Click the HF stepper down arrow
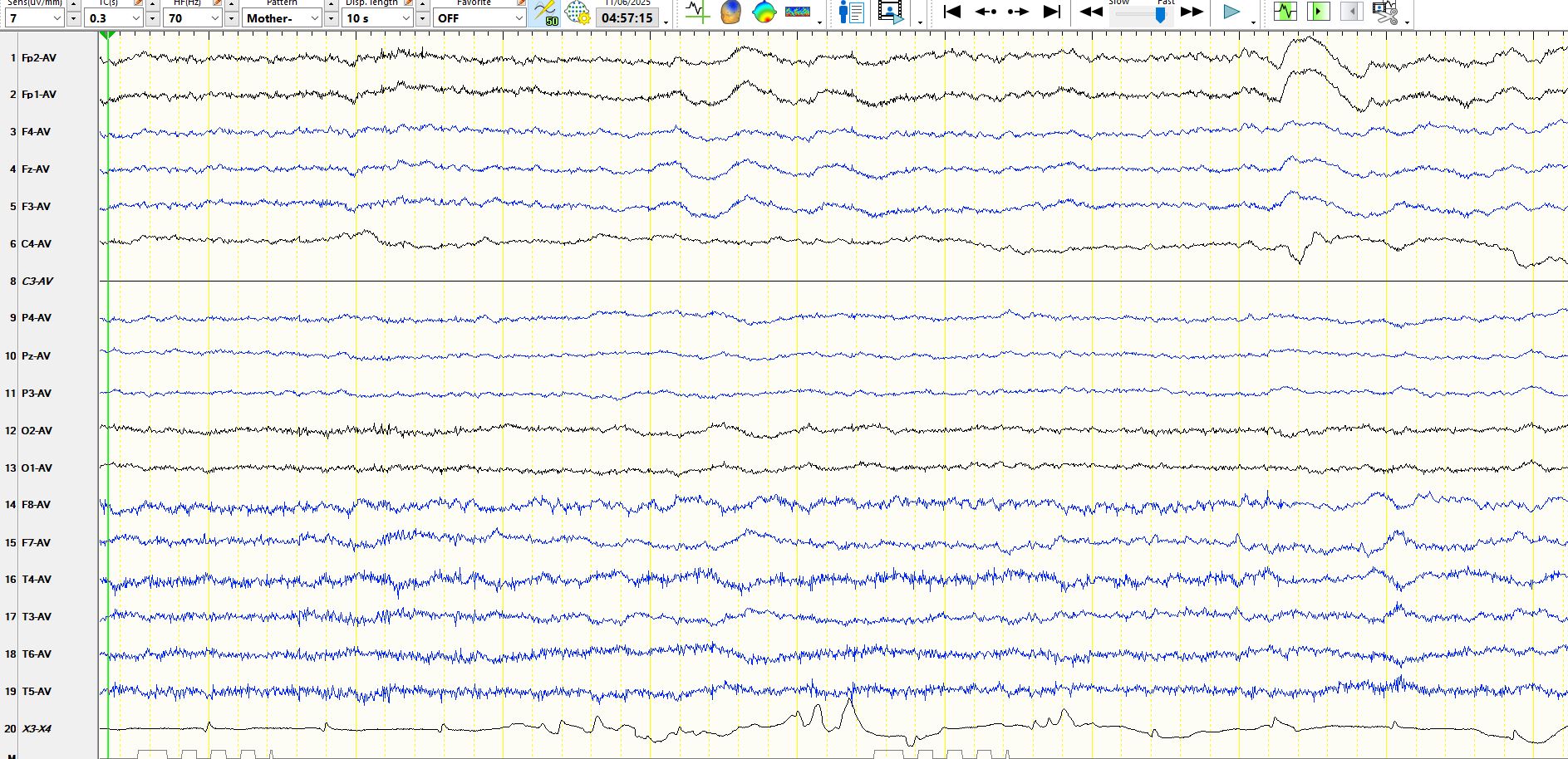 [x=231, y=18]
